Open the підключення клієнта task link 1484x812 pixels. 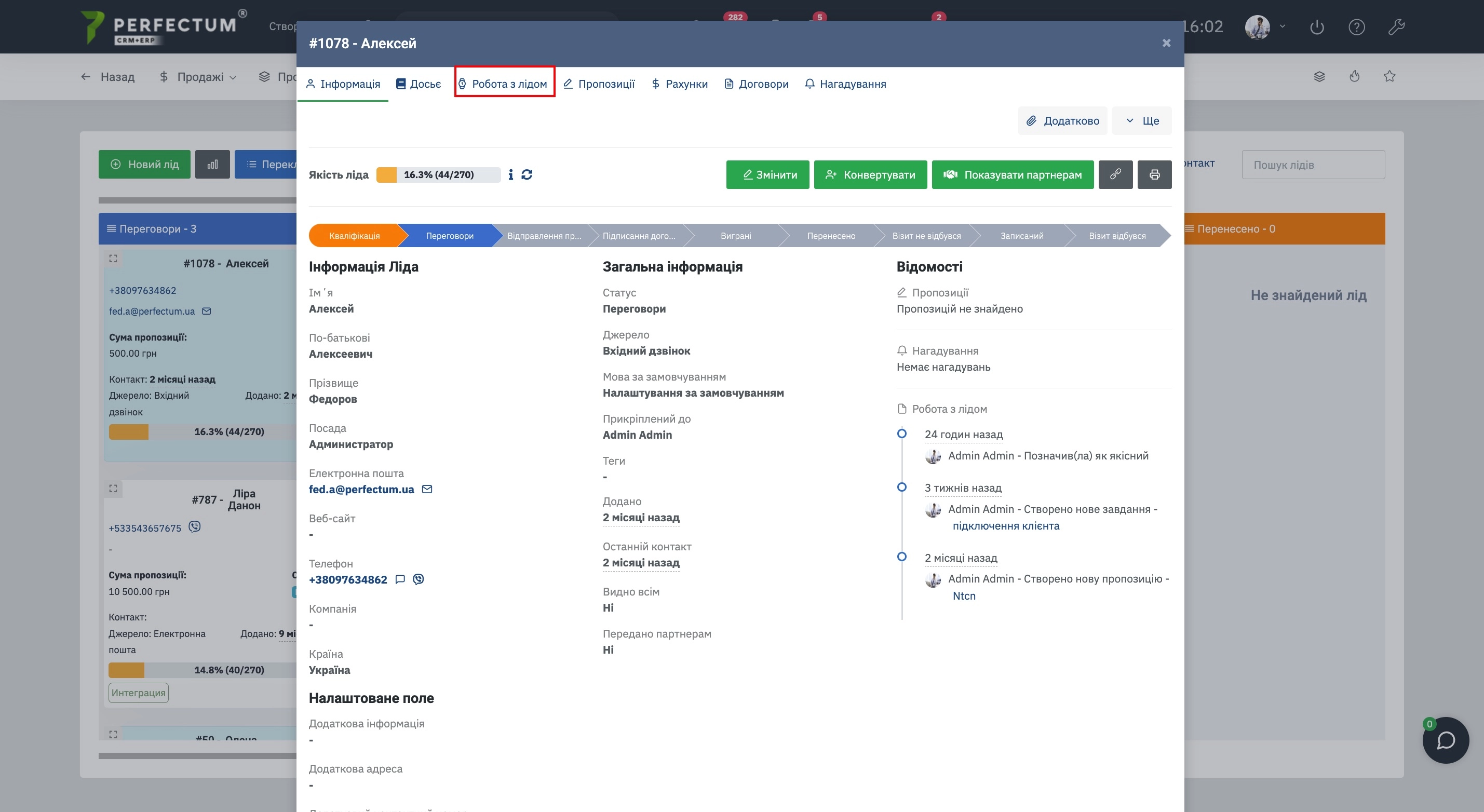pos(1006,526)
